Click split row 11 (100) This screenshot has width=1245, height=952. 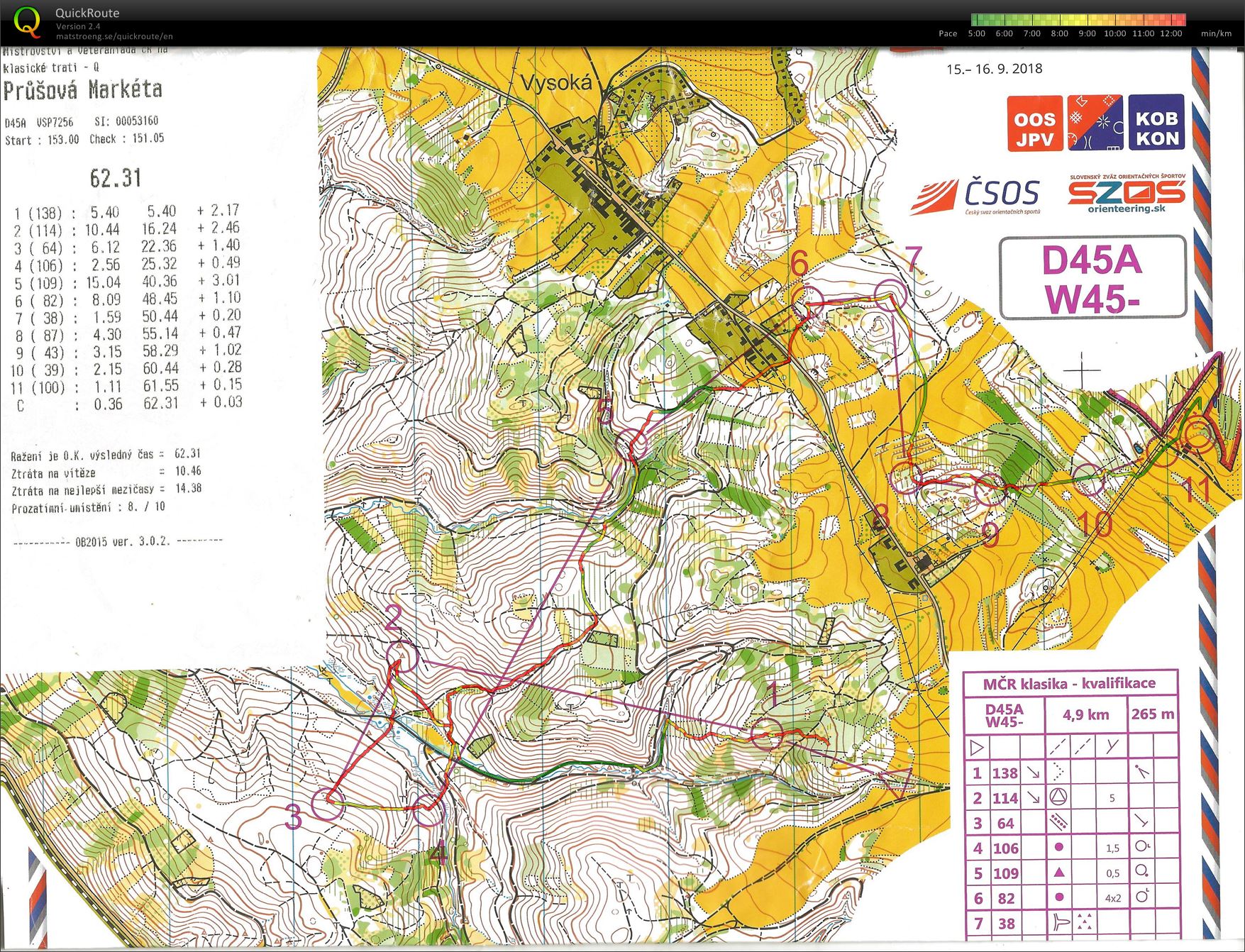tap(128, 387)
